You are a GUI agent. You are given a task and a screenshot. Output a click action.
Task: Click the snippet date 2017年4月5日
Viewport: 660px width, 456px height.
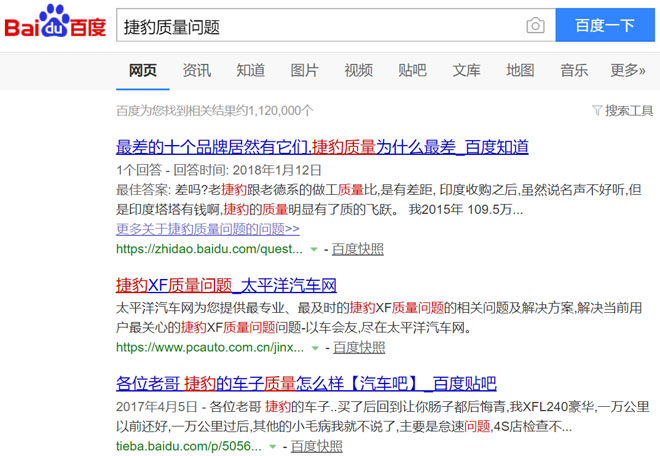157,407
